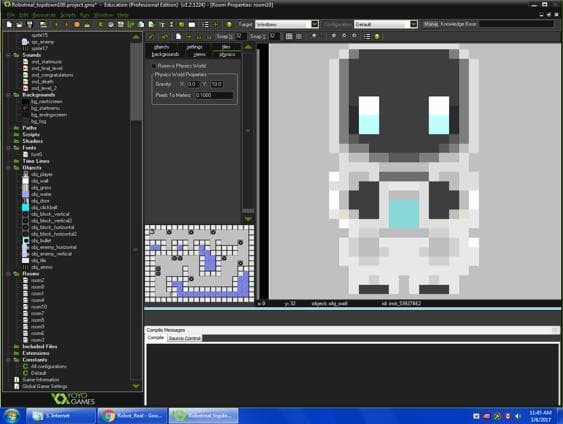Switch to the views tab in room properties
The height and width of the screenshot is (424, 563).
[199, 54]
